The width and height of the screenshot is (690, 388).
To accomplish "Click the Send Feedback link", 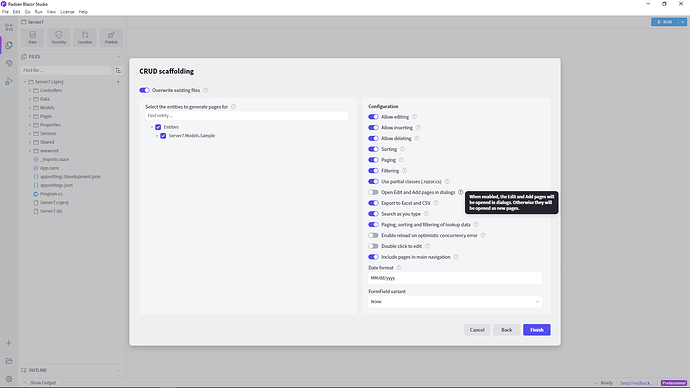I will point(636,383).
